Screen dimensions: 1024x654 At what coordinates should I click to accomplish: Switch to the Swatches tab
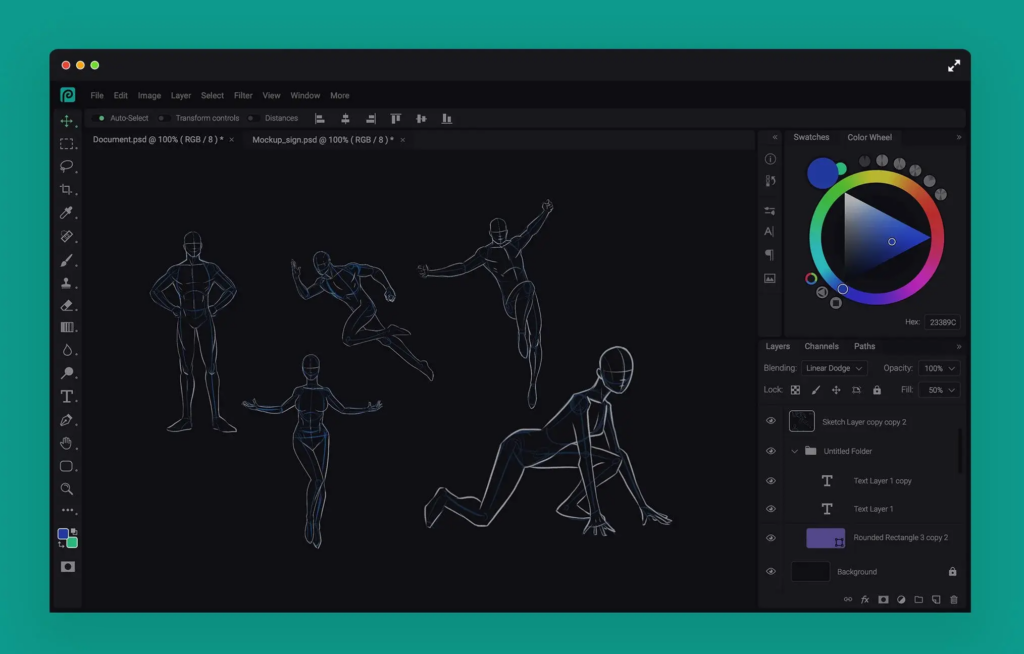[x=811, y=137]
